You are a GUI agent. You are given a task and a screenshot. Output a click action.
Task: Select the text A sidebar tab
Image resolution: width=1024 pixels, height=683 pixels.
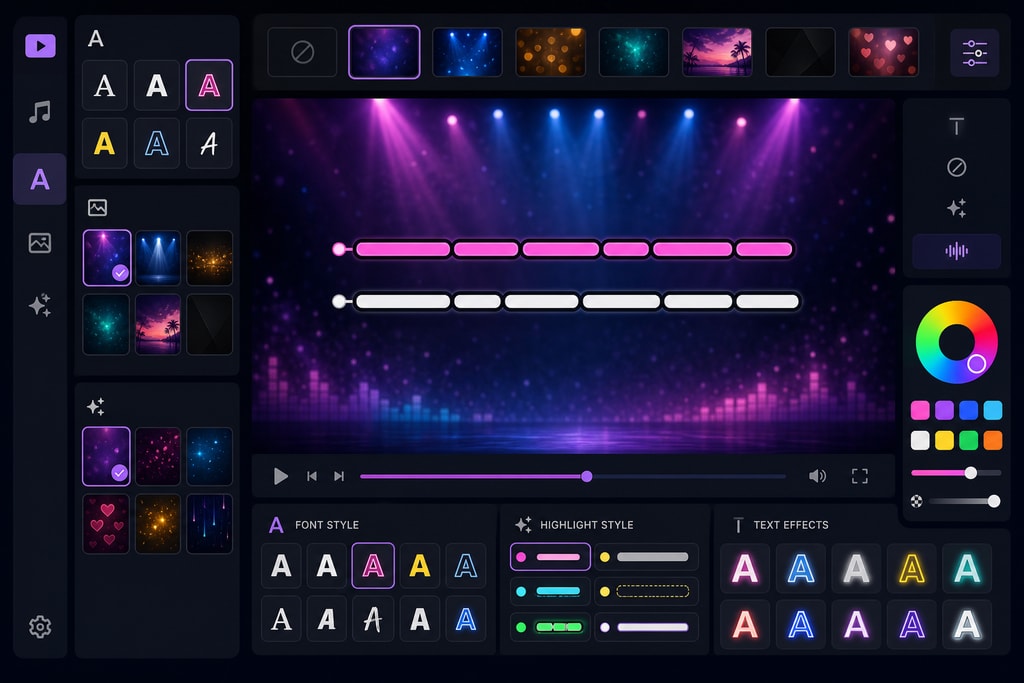pos(40,179)
